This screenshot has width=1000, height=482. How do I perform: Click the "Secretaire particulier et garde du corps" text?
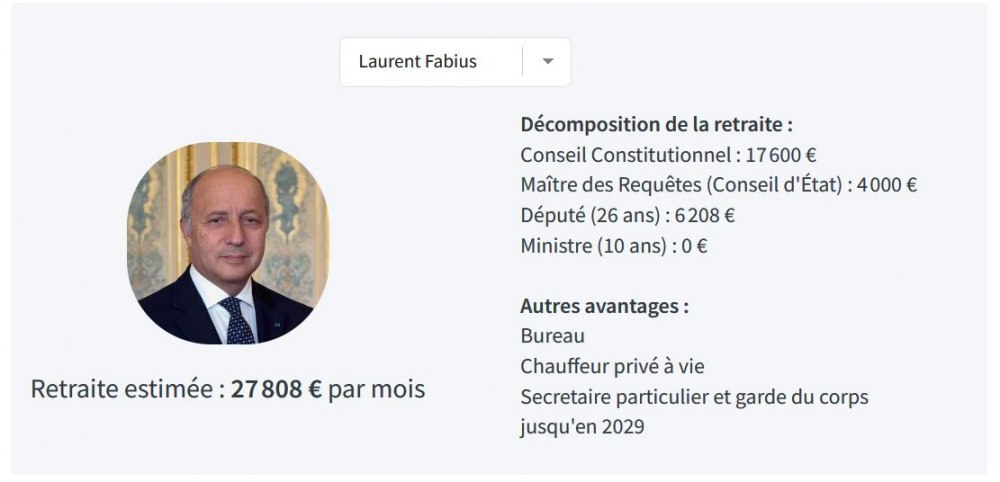point(694,397)
